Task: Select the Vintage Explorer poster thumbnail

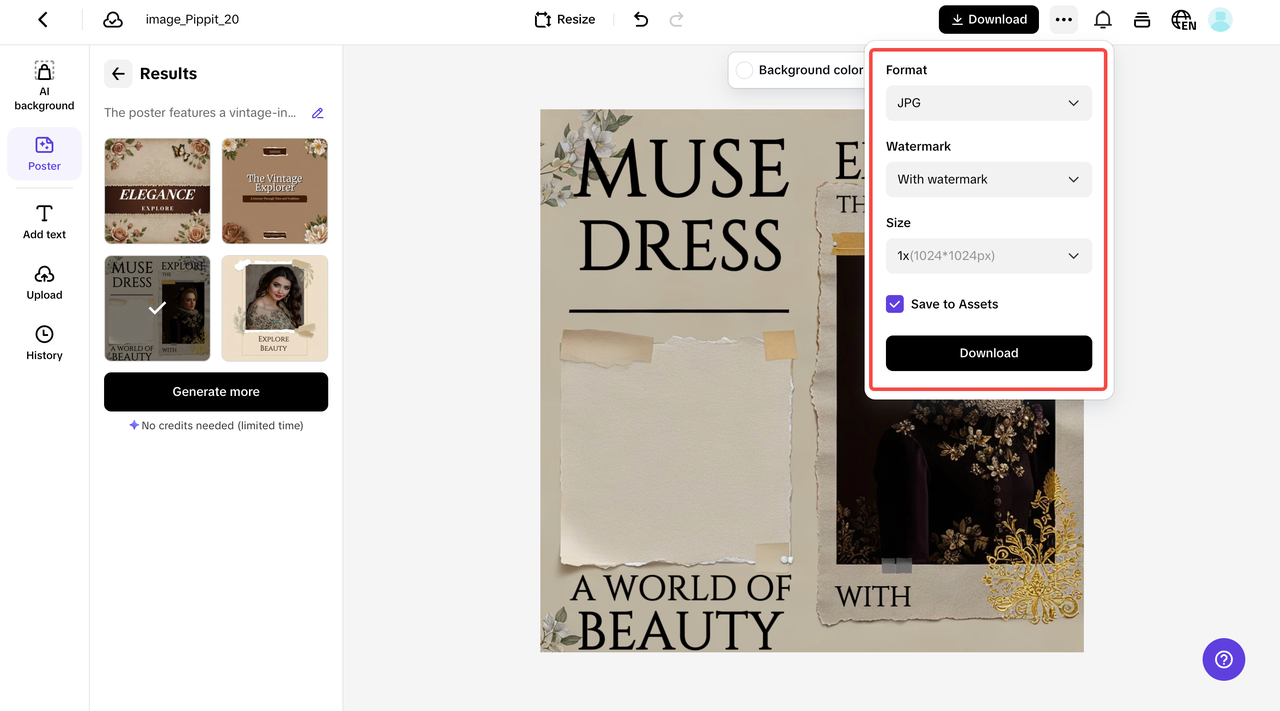Action: click(274, 190)
